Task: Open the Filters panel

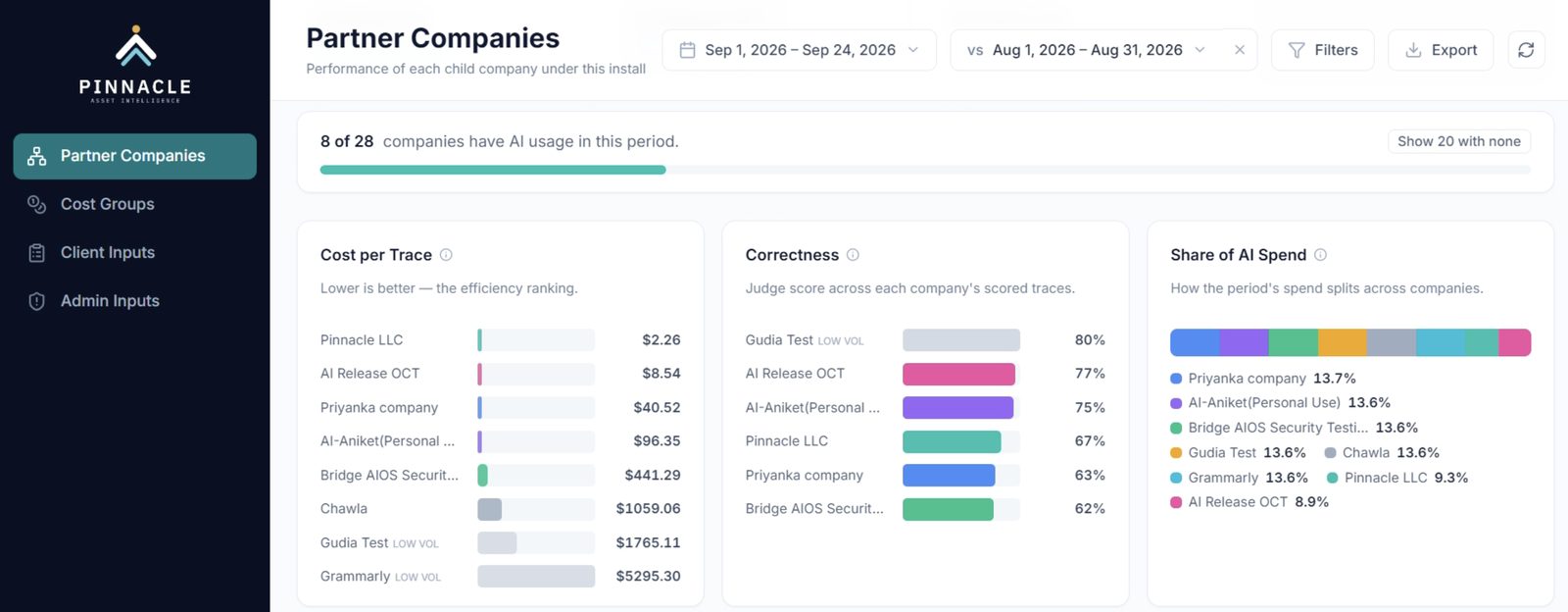Action: click(x=1322, y=50)
